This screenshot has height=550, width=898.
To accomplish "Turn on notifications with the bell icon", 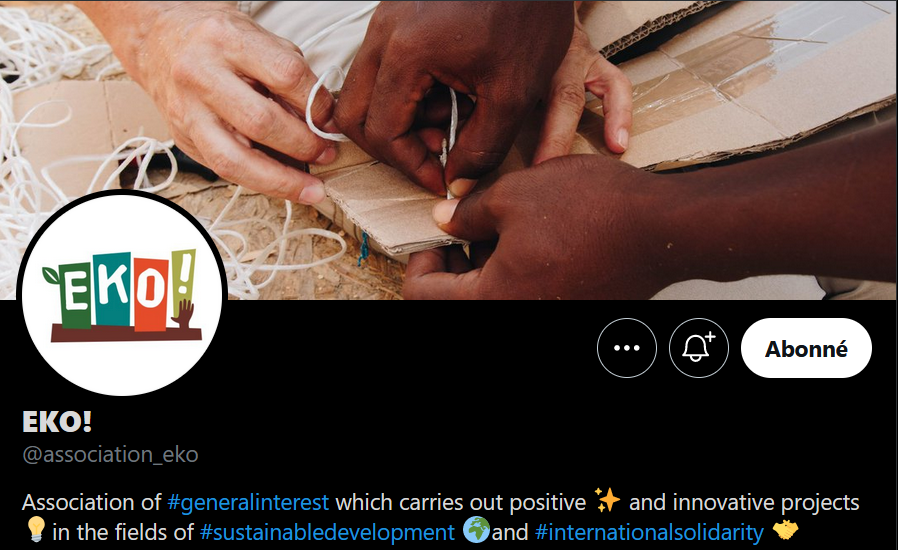I will 699,348.
